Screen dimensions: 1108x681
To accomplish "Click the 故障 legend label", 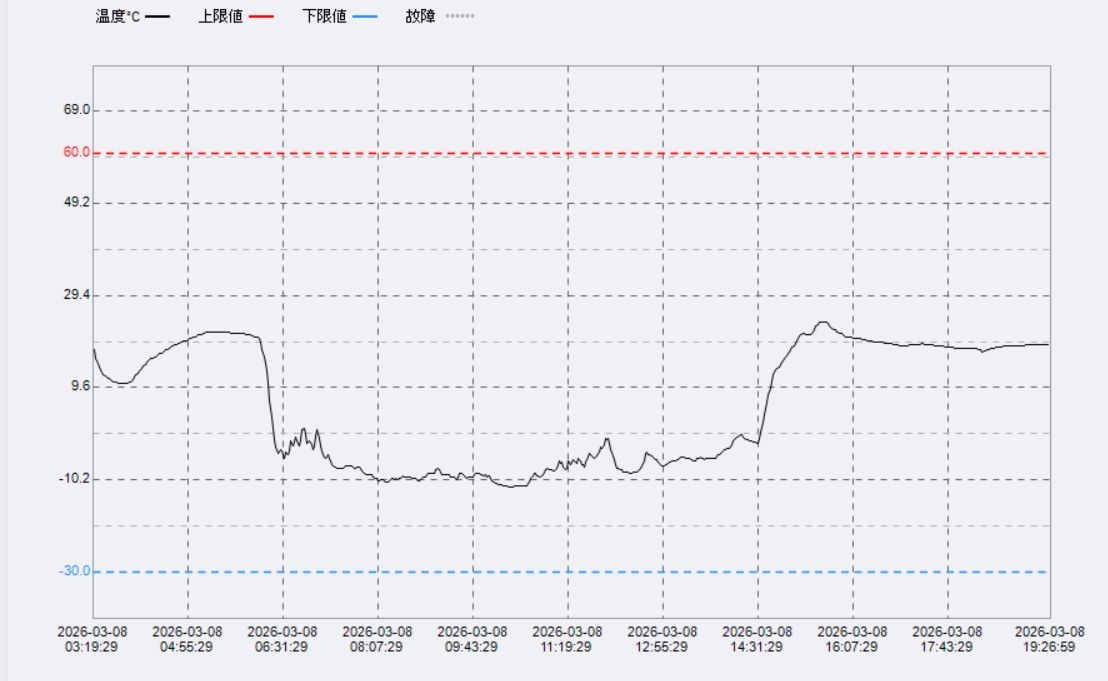I will (x=420, y=17).
